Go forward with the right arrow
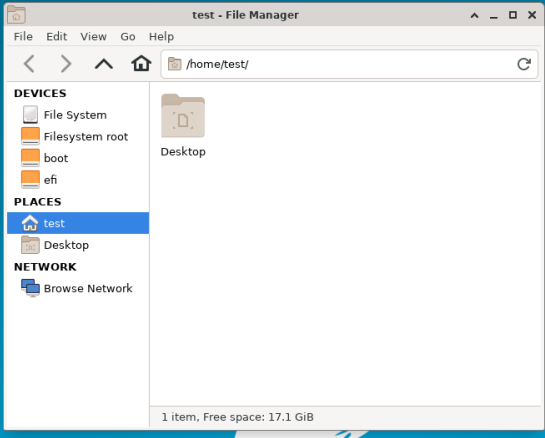The image size is (545, 438). tap(66, 64)
